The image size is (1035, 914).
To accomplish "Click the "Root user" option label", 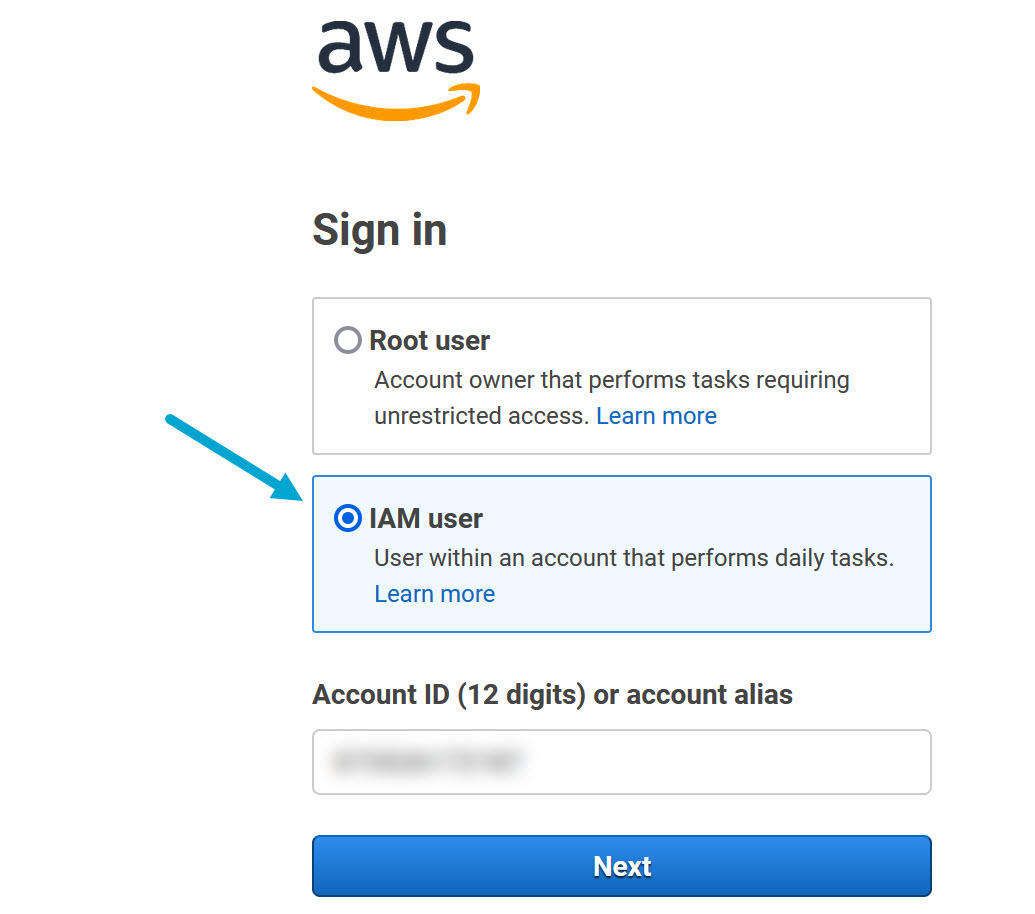I will point(429,341).
